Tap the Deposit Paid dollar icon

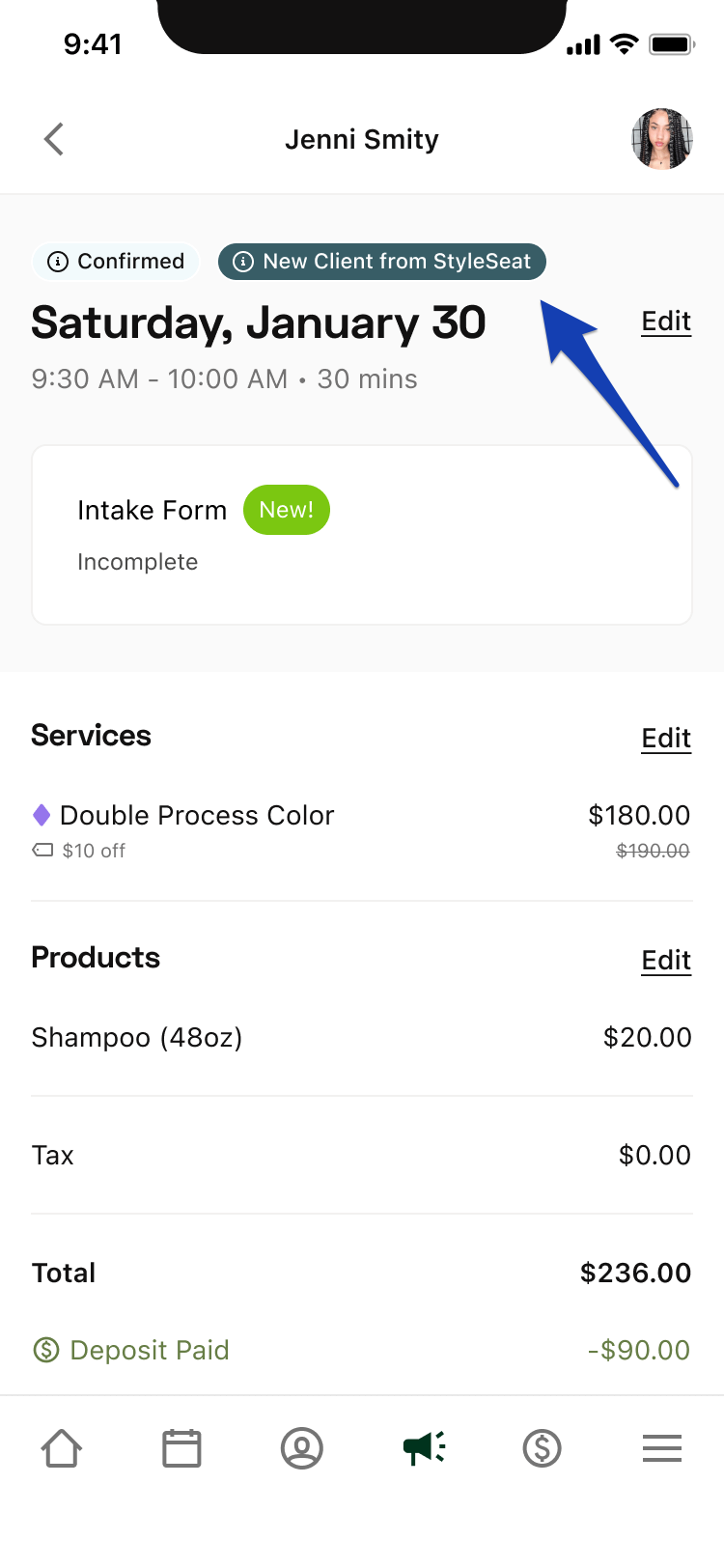(46, 1350)
